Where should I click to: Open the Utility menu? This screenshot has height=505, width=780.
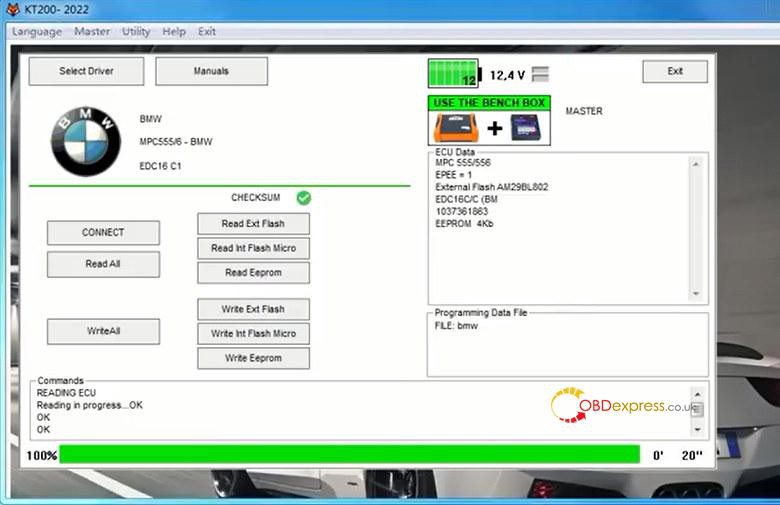pyautogui.click(x=136, y=31)
